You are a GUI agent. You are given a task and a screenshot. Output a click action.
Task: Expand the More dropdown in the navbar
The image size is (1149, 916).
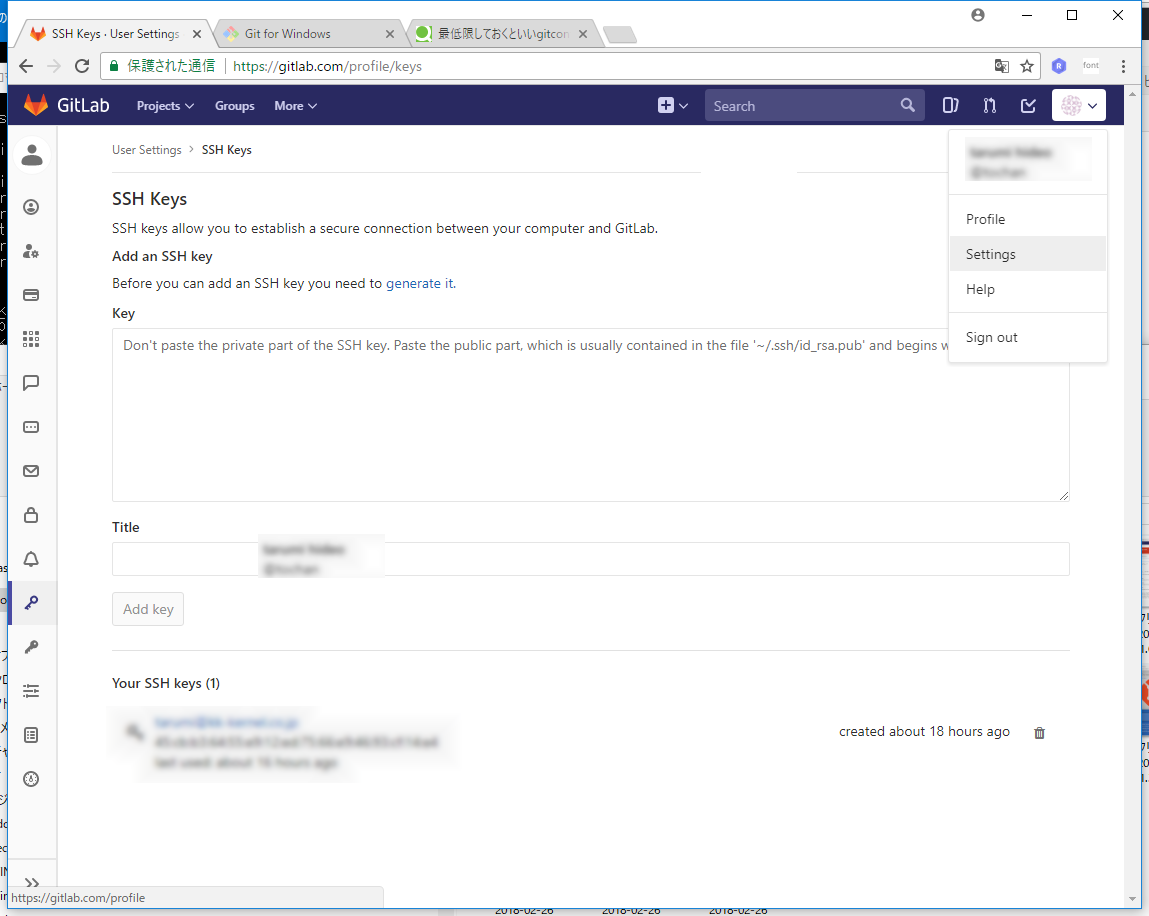point(295,106)
